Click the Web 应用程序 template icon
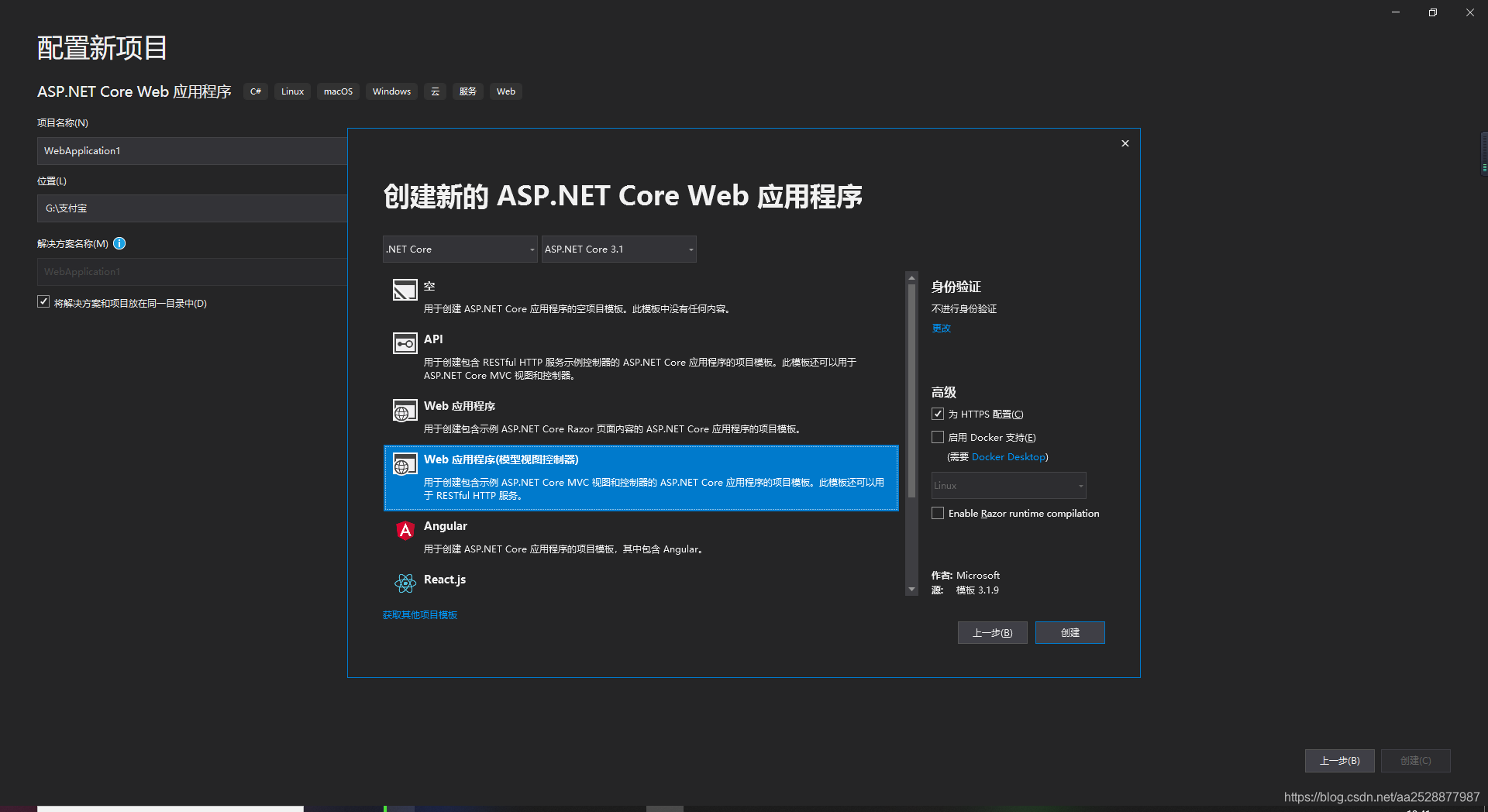Screen dimensions: 1488x812 [405, 410]
